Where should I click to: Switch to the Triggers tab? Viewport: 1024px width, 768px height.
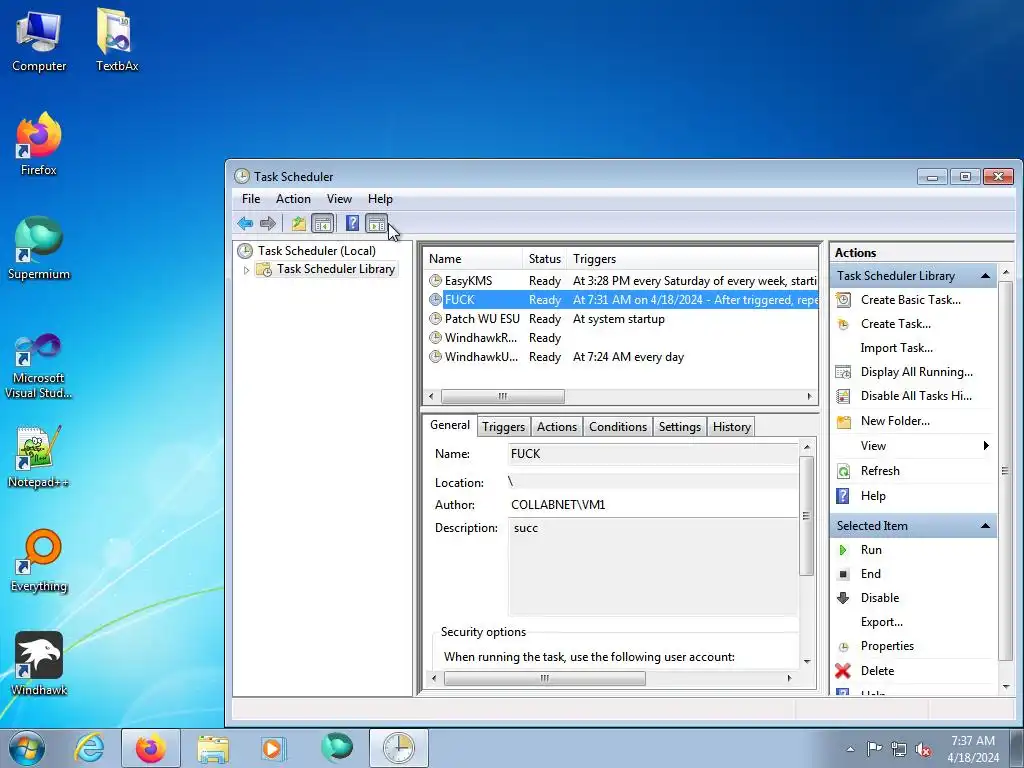coord(504,427)
